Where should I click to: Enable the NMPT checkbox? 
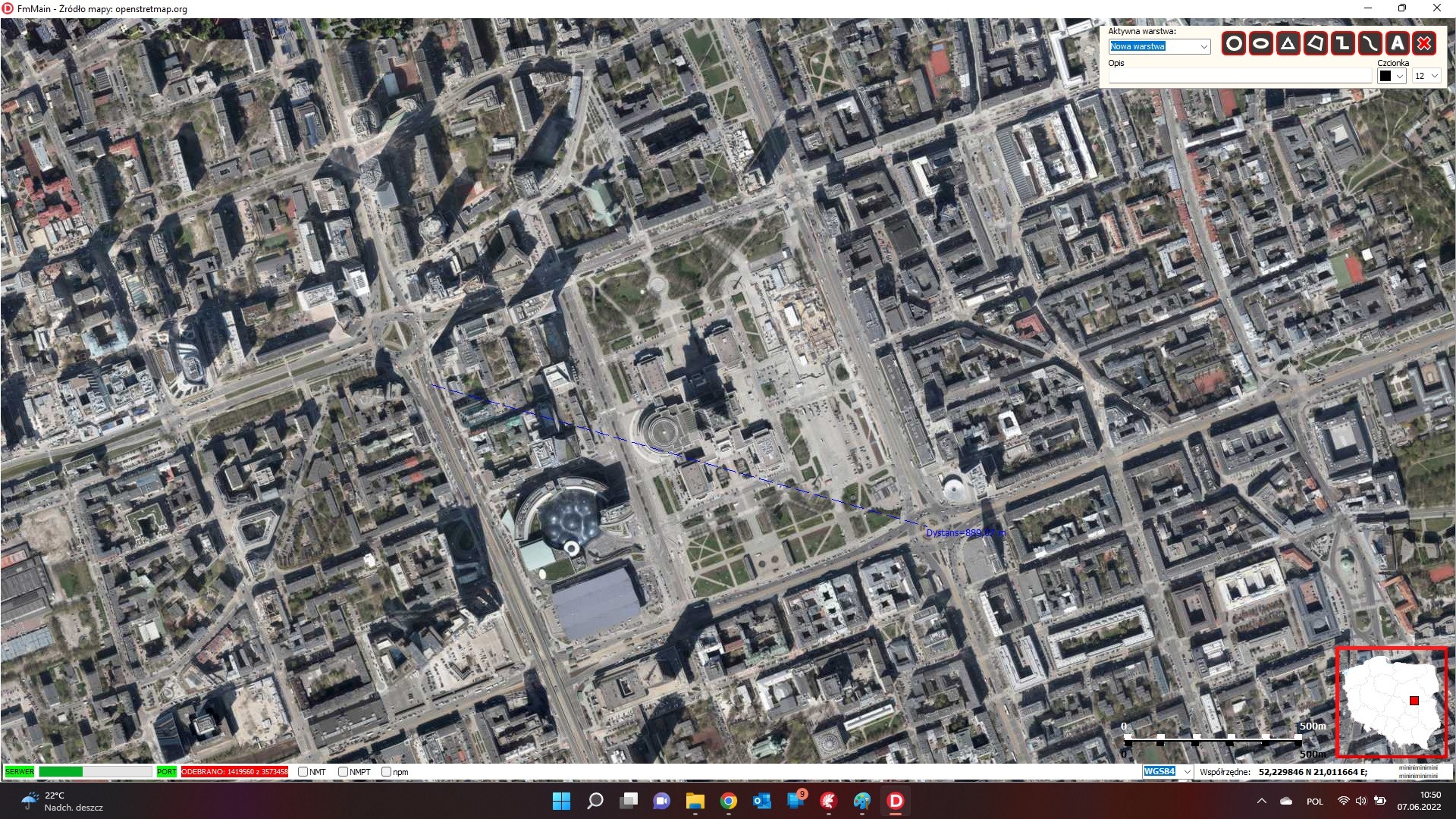click(344, 771)
